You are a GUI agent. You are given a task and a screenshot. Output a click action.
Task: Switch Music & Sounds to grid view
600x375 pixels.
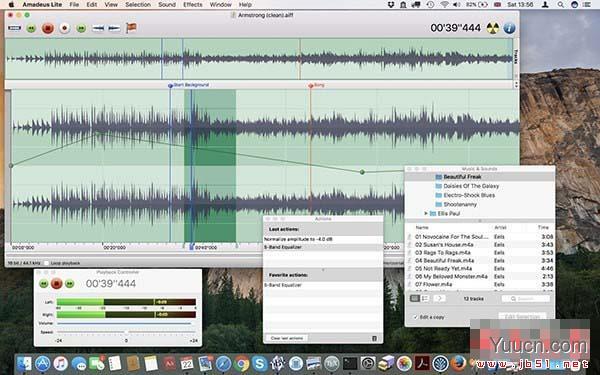[415, 298]
